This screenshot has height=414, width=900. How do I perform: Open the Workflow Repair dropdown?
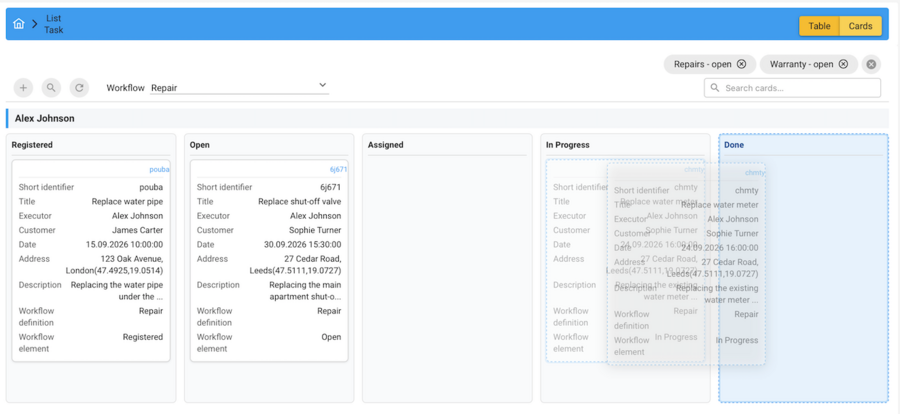[x=239, y=87]
